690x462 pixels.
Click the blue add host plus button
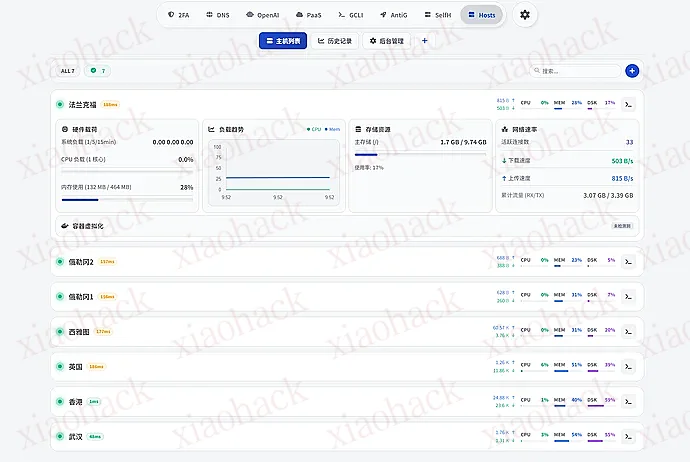tap(631, 71)
